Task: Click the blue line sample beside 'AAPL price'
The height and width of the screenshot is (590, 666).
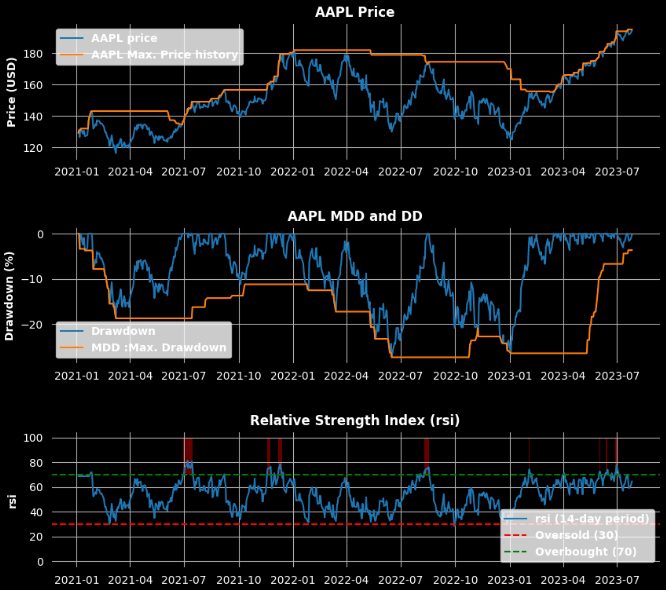Action: [x=71, y=38]
